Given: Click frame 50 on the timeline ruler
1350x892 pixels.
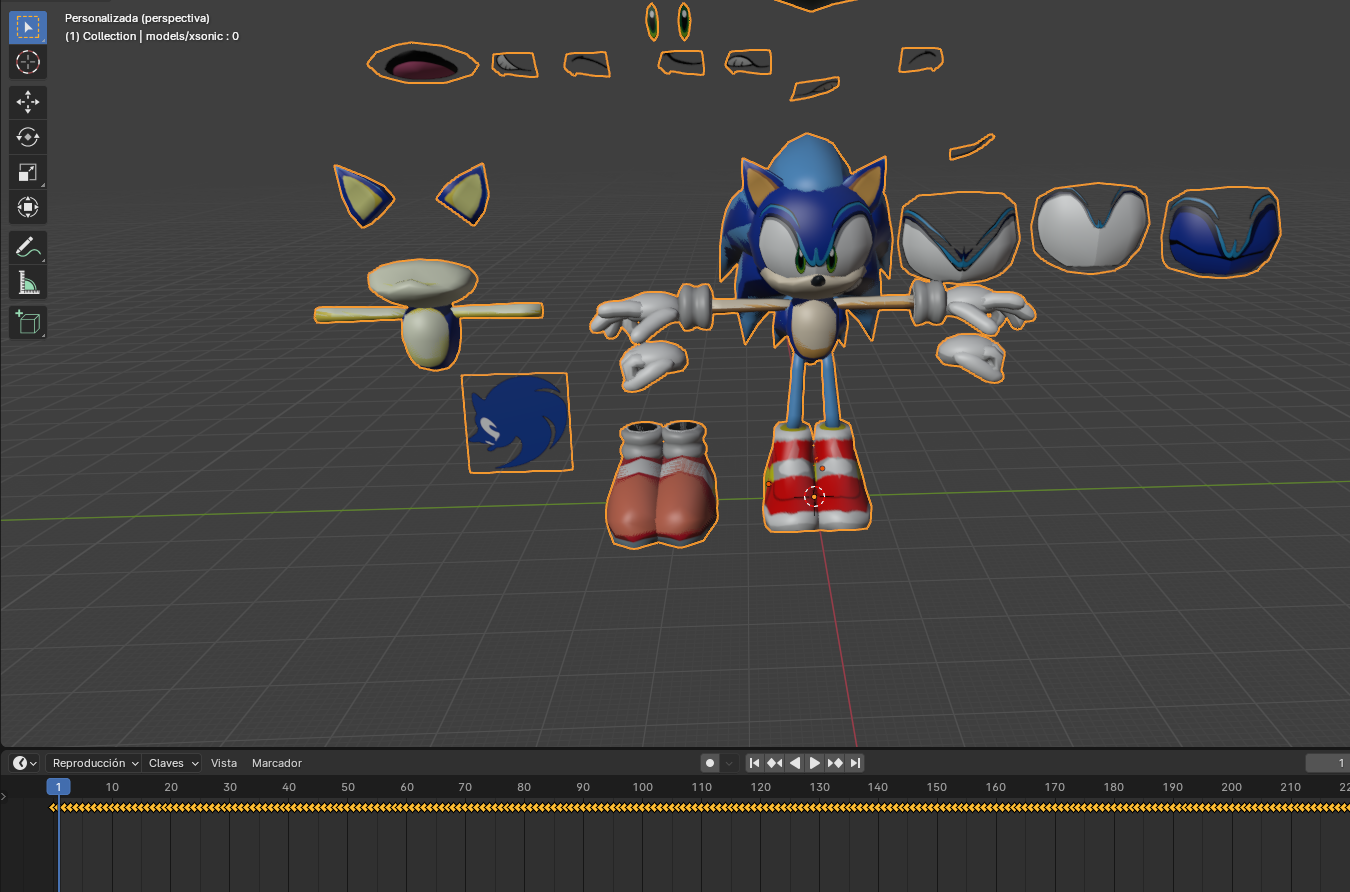Looking at the screenshot, I should [x=348, y=787].
